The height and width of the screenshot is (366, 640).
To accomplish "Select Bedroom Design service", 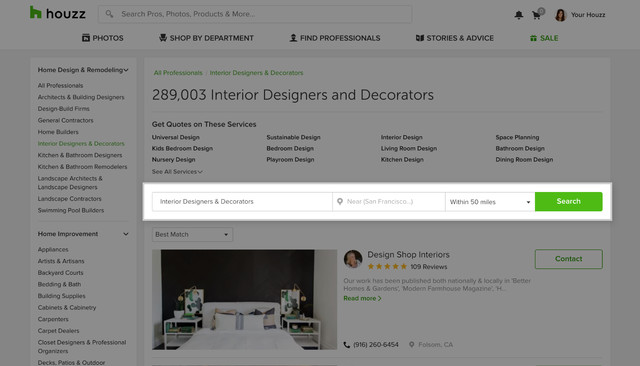I will pos(290,149).
